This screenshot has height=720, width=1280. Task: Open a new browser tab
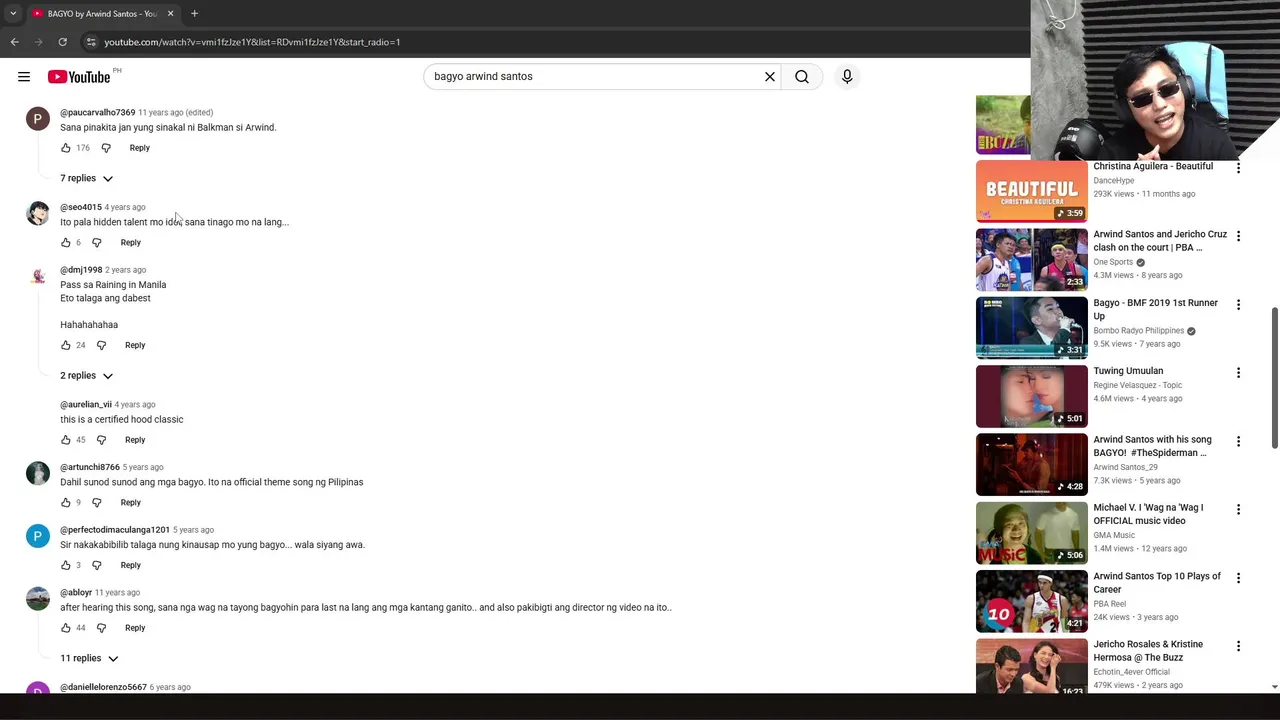pyautogui.click(x=194, y=14)
